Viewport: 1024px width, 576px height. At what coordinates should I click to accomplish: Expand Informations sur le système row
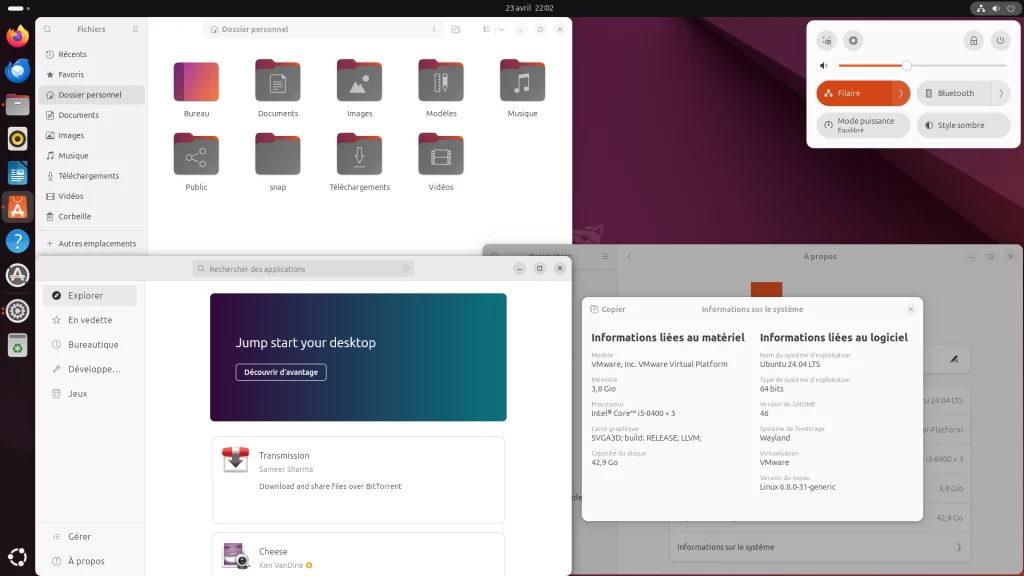click(x=820, y=547)
